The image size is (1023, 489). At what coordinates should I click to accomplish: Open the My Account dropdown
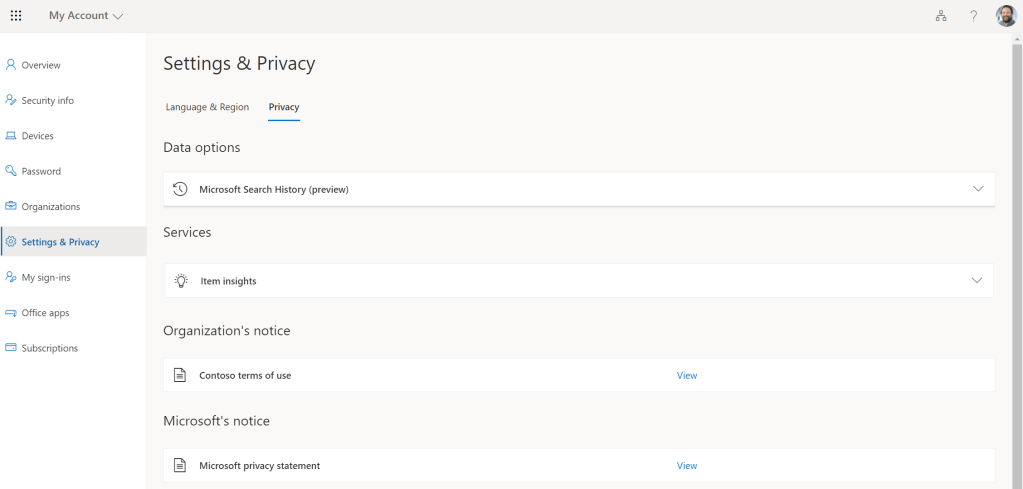[x=87, y=16]
